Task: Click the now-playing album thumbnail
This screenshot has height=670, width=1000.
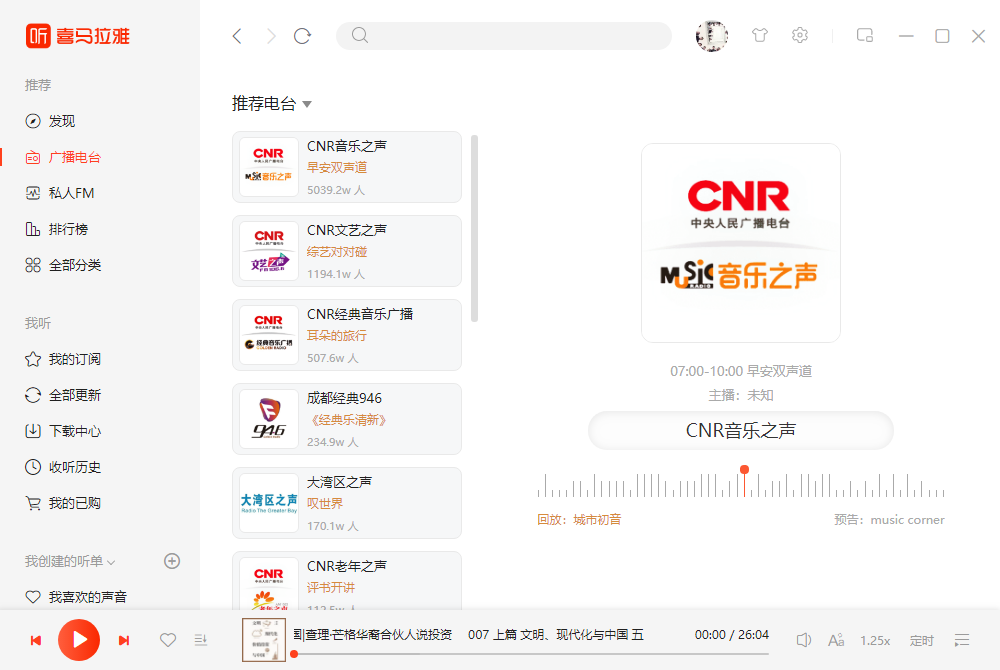Action: click(x=263, y=640)
